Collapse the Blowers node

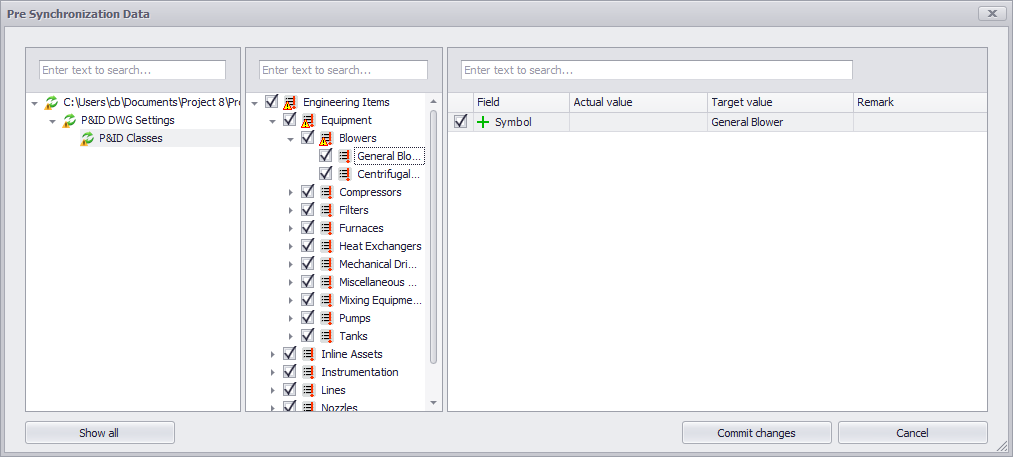[291, 139]
